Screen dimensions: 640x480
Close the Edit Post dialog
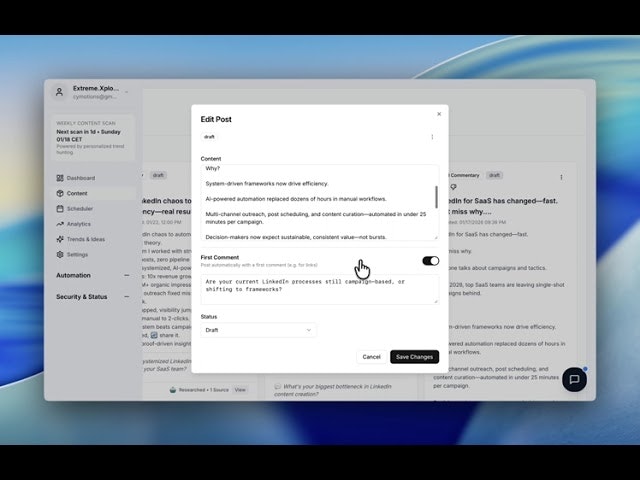439,114
